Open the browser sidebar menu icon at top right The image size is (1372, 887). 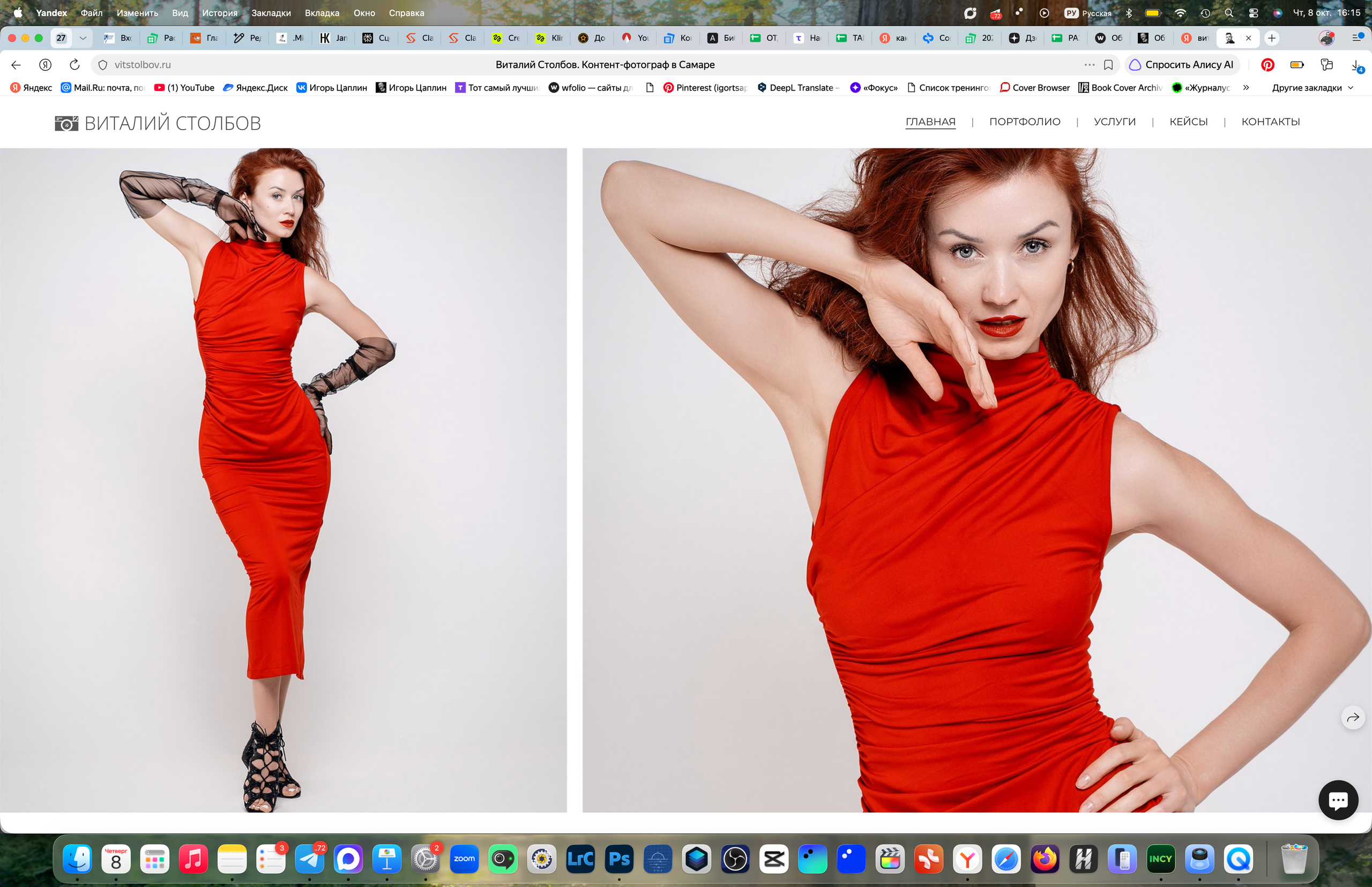(1357, 38)
